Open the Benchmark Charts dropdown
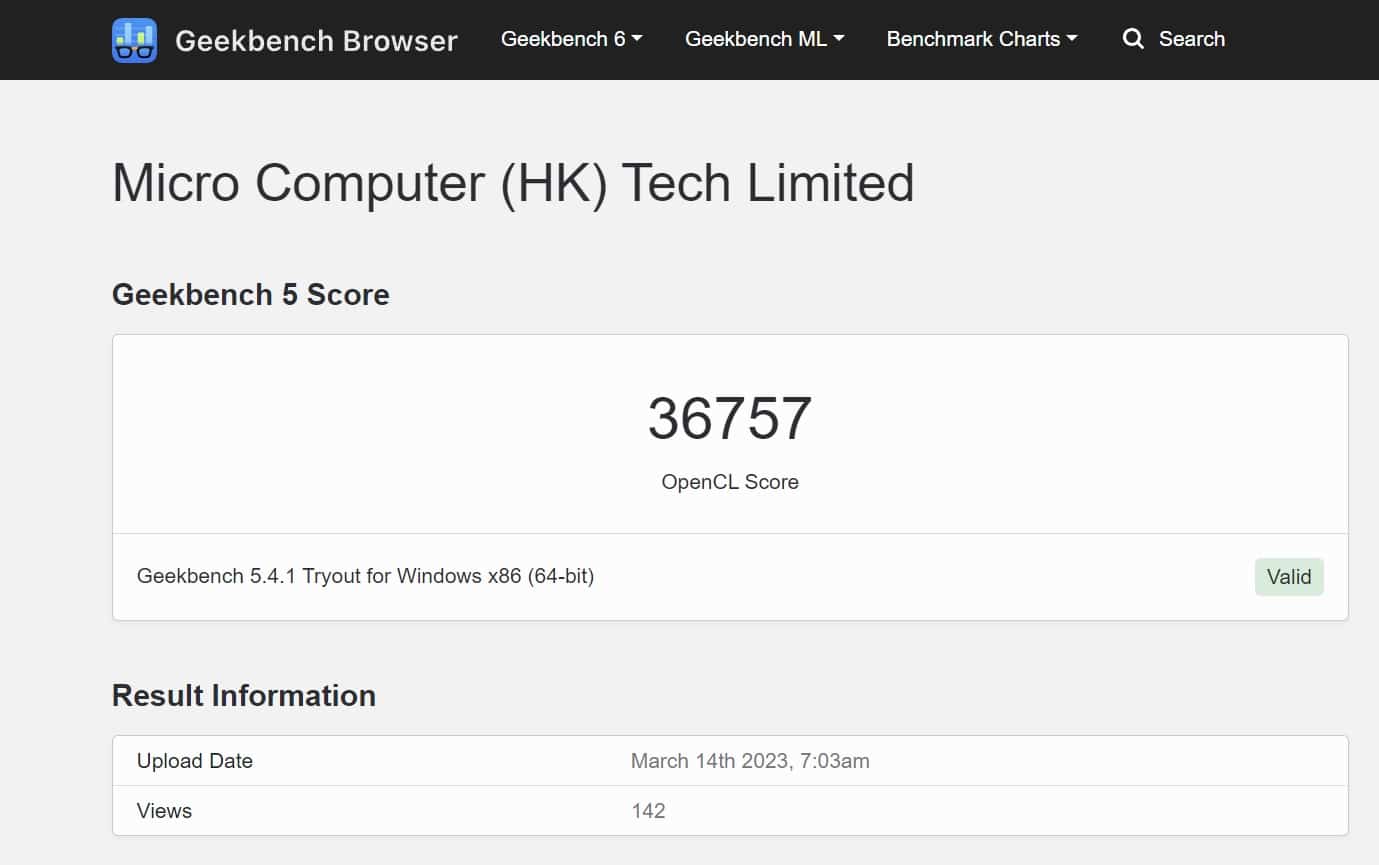The width and height of the screenshot is (1379, 865). [x=982, y=39]
